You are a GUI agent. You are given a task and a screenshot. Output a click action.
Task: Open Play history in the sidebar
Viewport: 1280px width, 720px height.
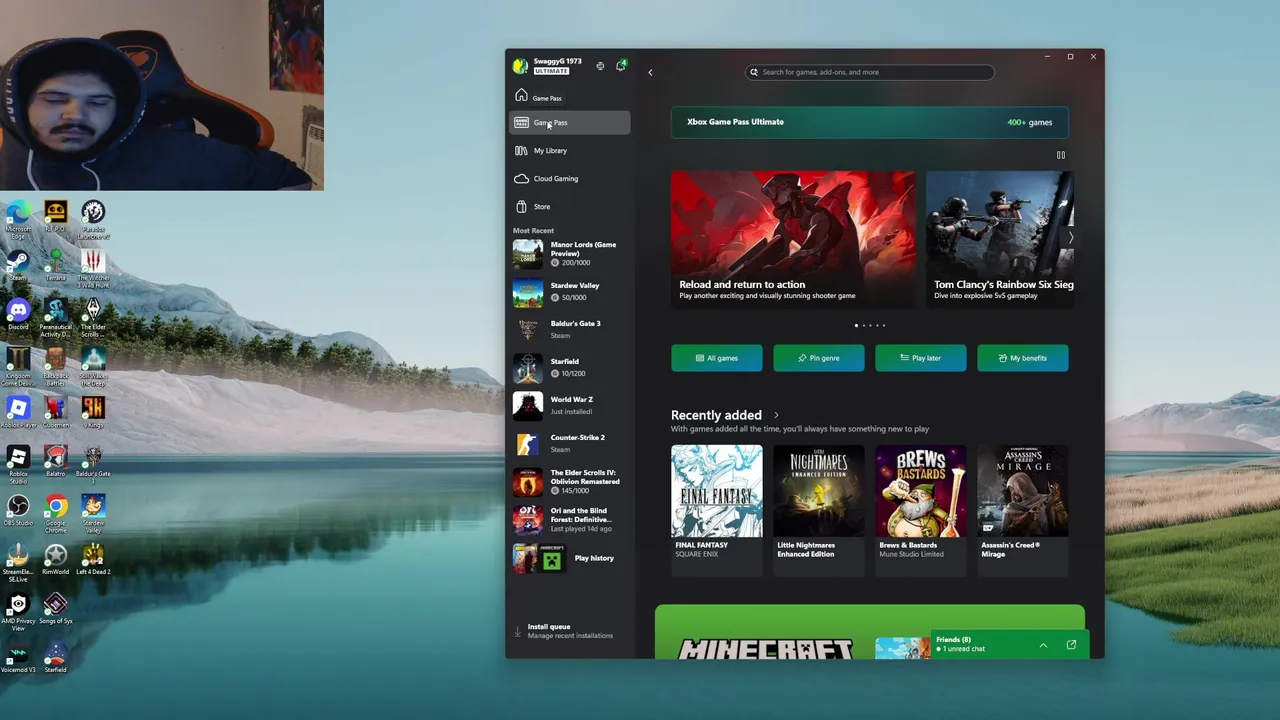click(x=570, y=558)
